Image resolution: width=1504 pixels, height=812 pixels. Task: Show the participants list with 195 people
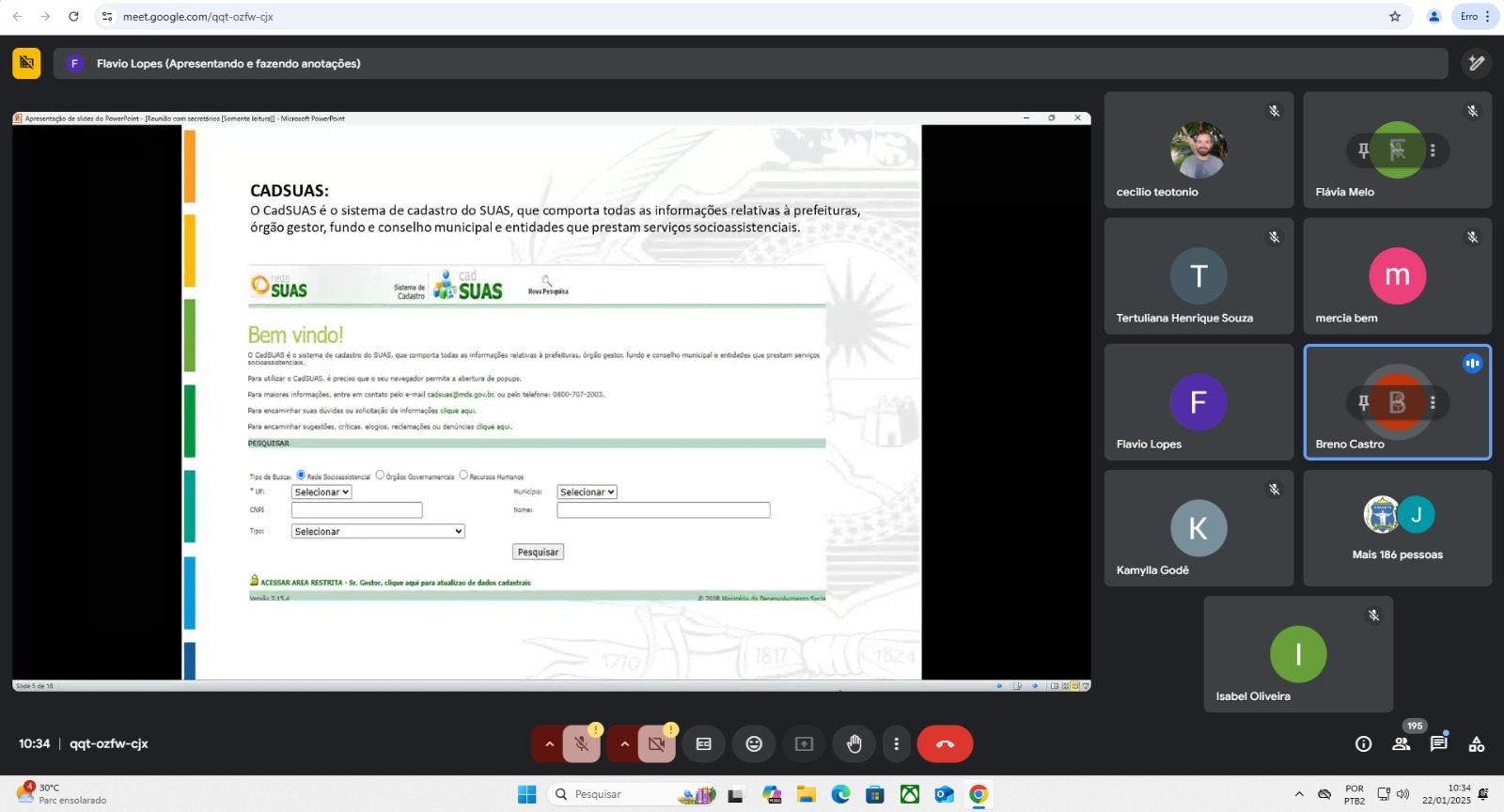point(1401,744)
